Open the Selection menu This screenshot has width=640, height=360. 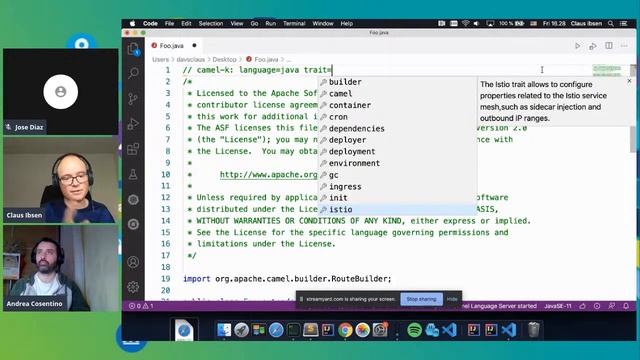click(211, 24)
